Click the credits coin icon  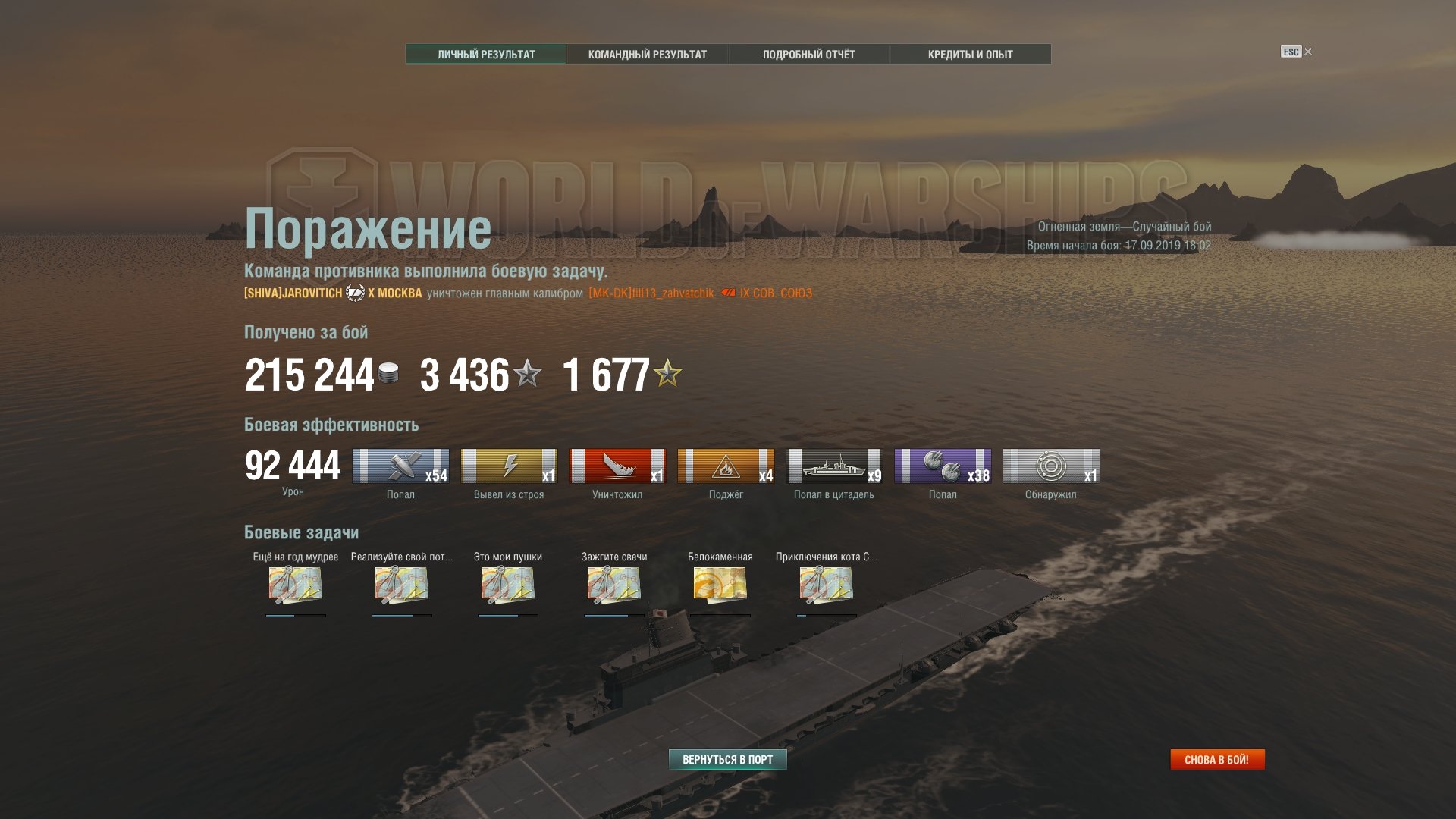(388, 373)
